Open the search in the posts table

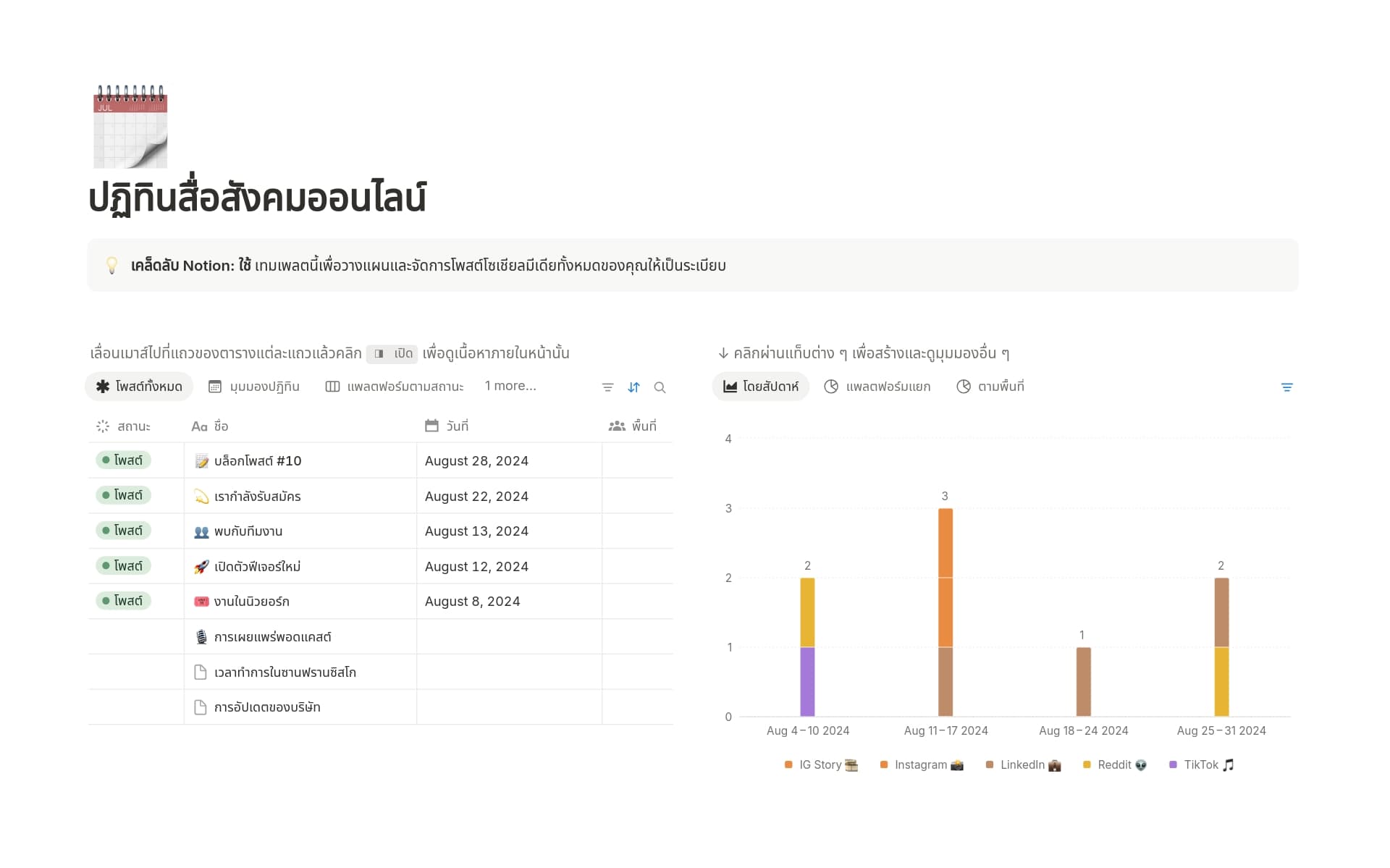[x=660, y=387]
